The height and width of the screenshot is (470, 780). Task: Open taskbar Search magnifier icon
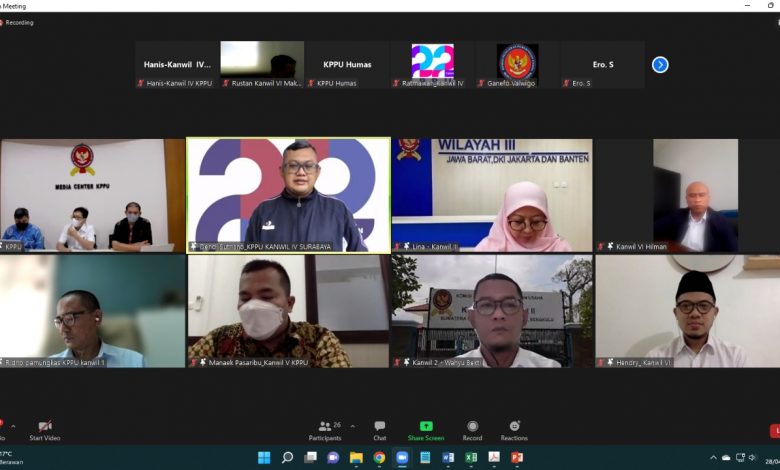pyautogui.click(x=287, y=458)
